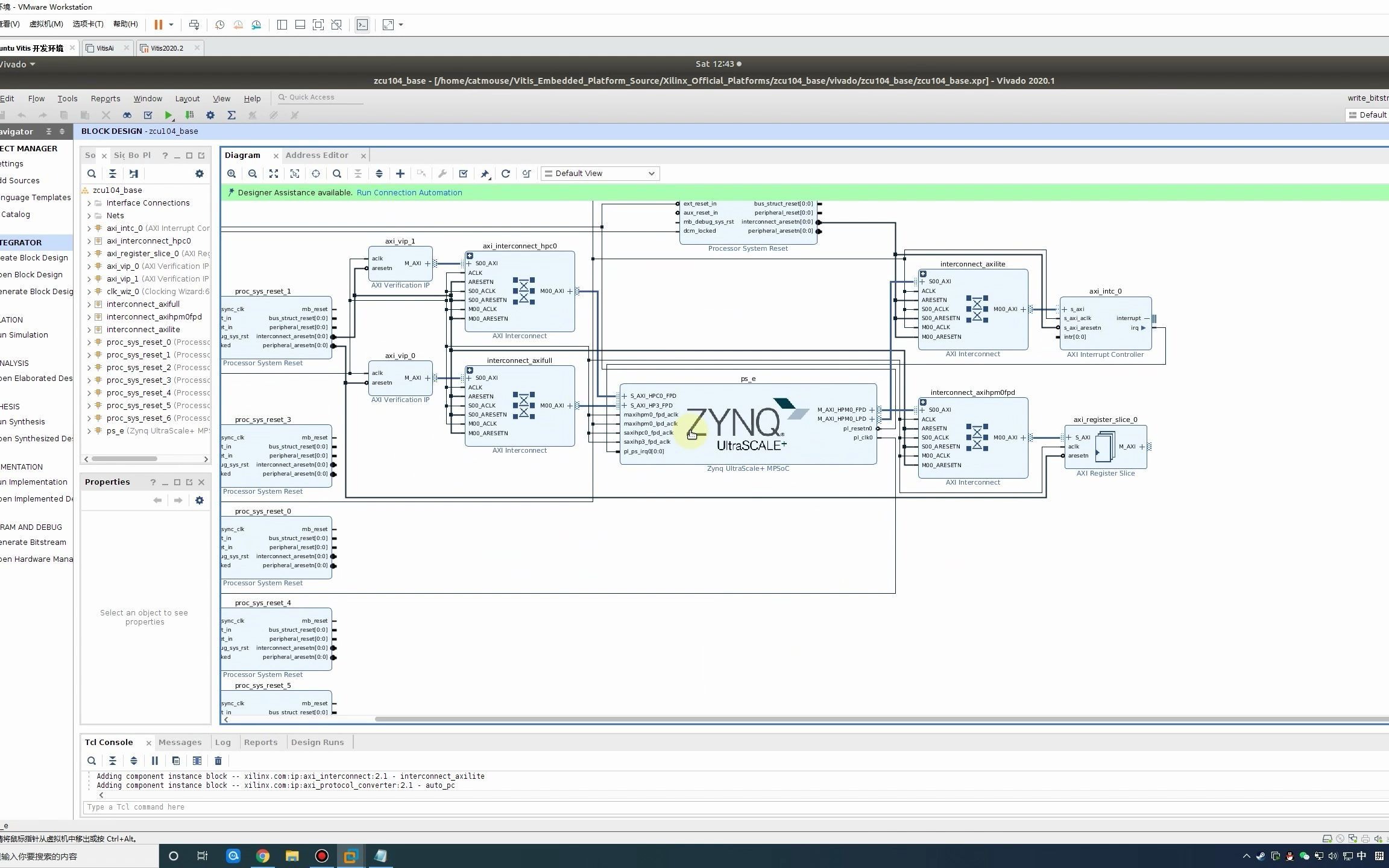Click the Tcl command input field

pyautogui.click(x=735, y=807)
